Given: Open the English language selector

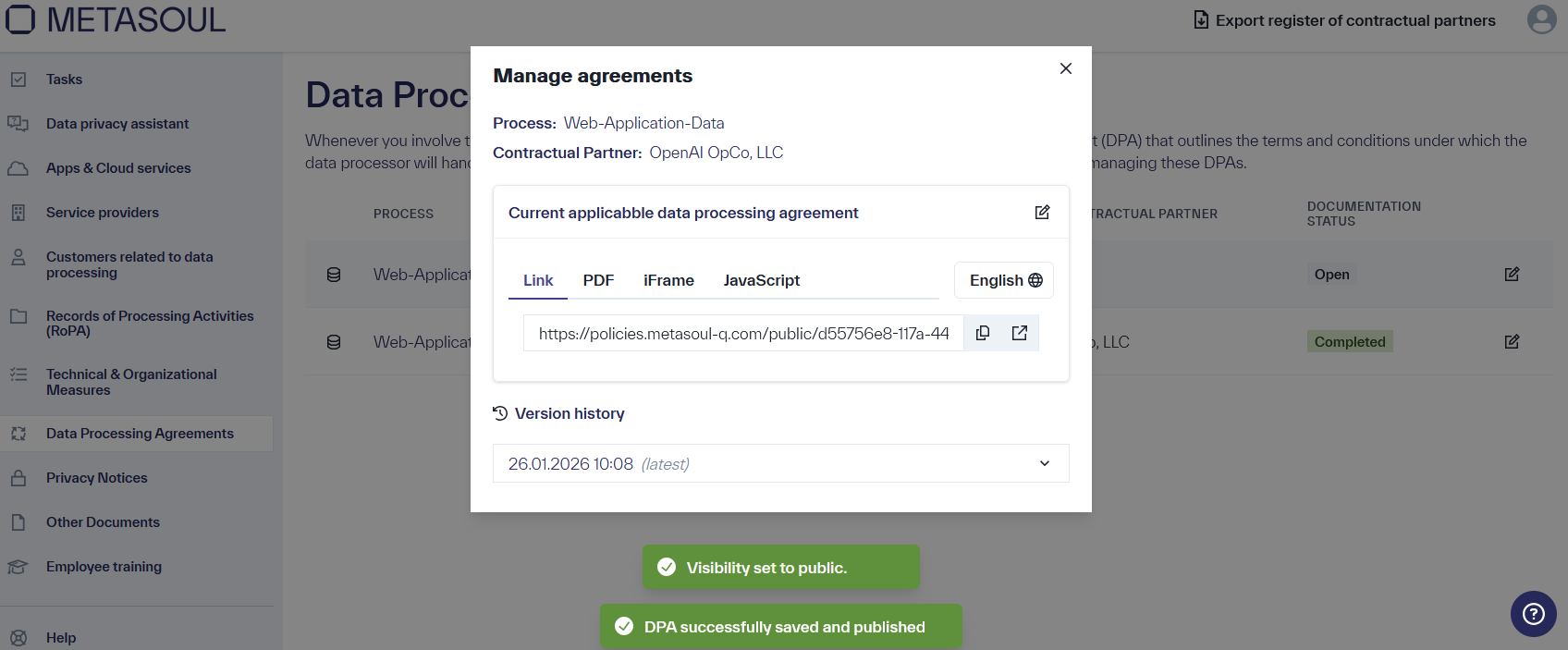Looking at the screenshot, I should [1004, 280].
